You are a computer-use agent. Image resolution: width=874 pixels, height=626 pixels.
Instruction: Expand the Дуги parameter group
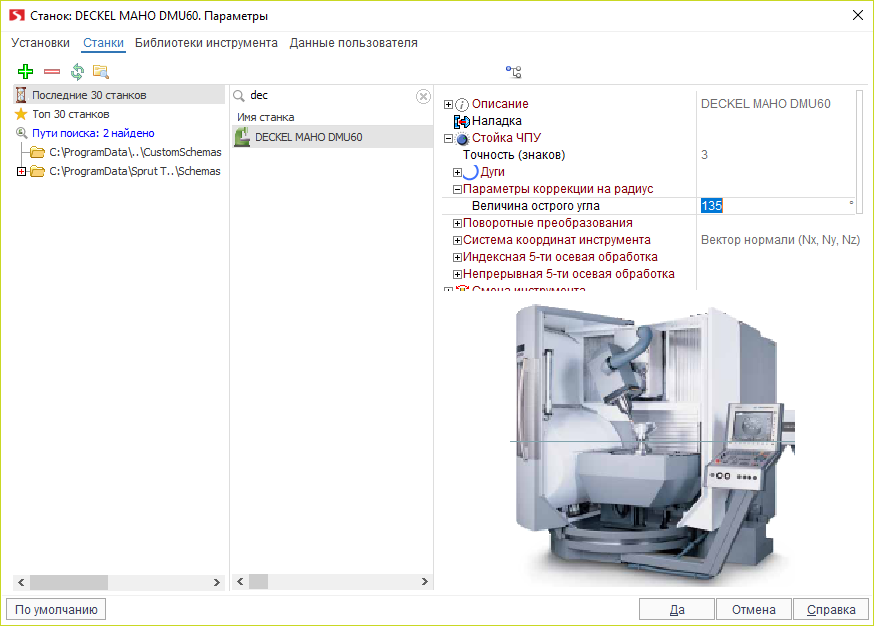(457, 172)
